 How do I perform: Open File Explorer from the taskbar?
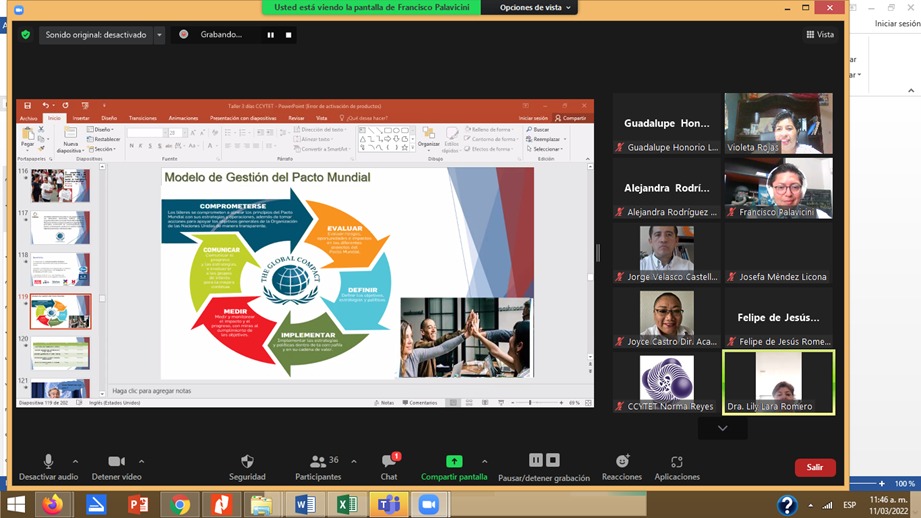[261, 504]
